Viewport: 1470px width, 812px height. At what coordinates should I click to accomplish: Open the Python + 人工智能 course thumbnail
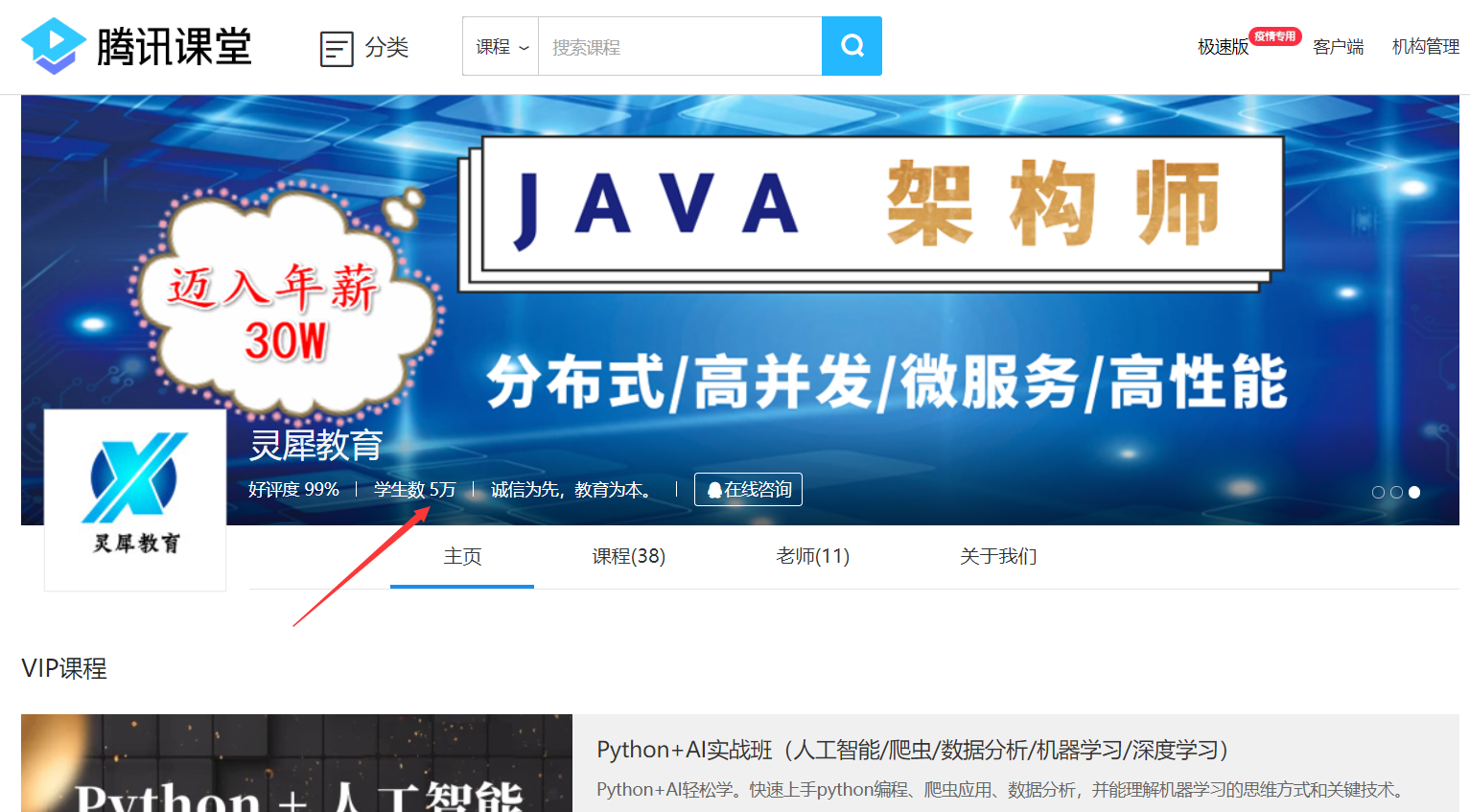(296, 763)
